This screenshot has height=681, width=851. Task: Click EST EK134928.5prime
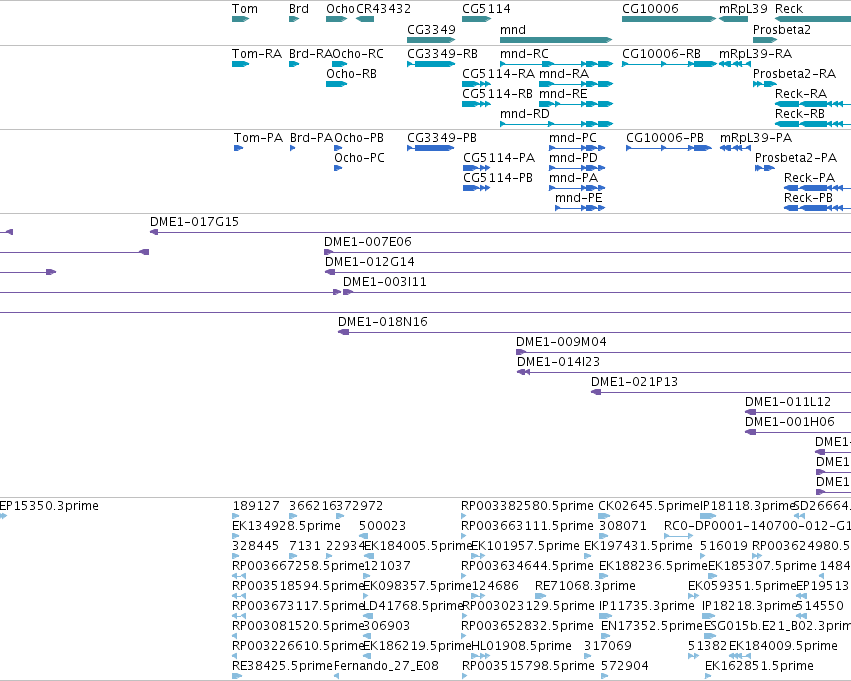pos(236,536)
